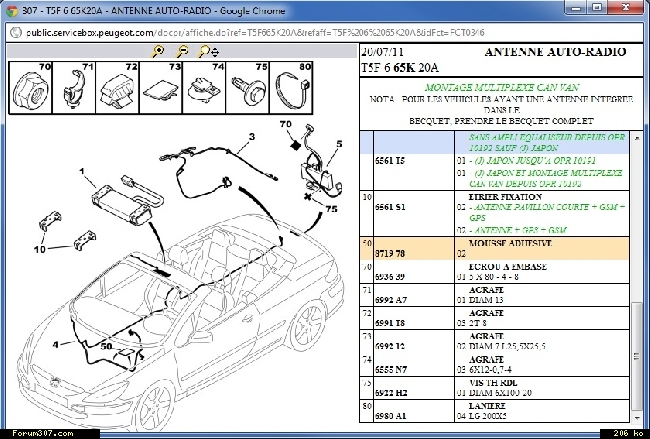
Task: Click the zoom-in magnifier icon
Action: coord(157,51)
